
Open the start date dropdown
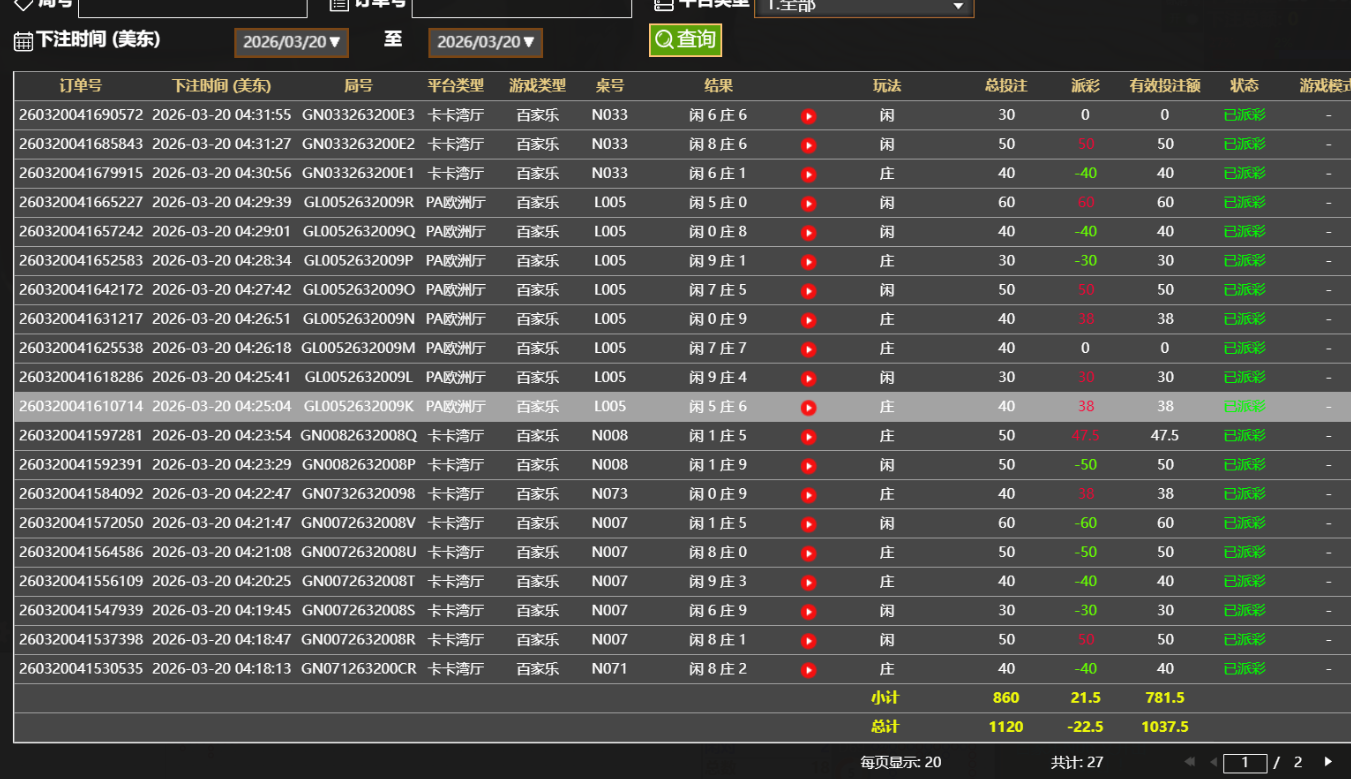tap(291, 42)
